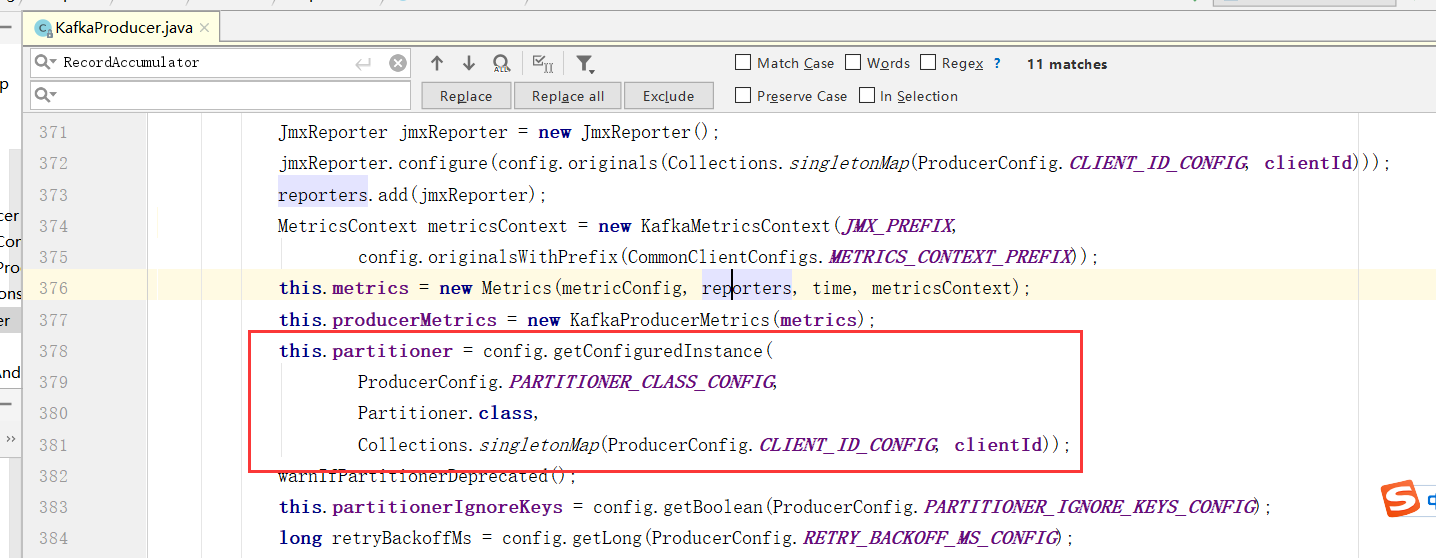The image size is (1436, 558).
Task: Click the 11 matches label
Action: tap(1067, 64)
